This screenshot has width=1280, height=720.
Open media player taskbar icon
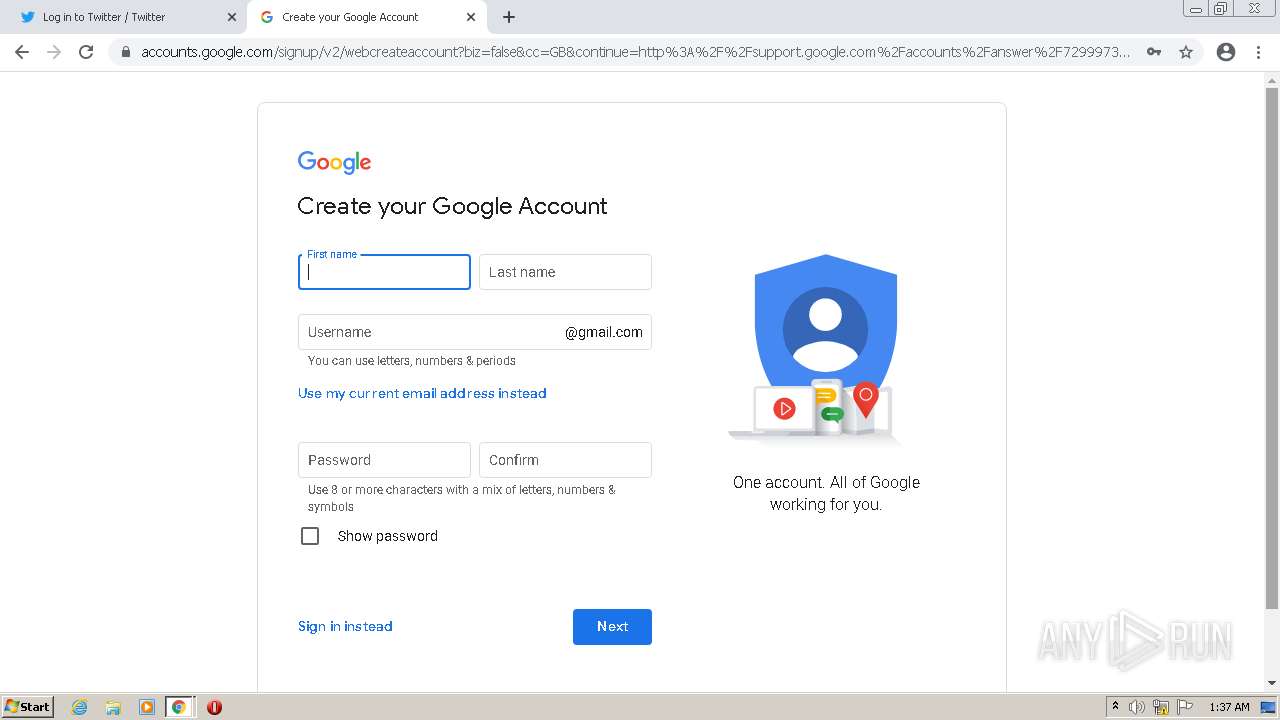pos(146,707)
